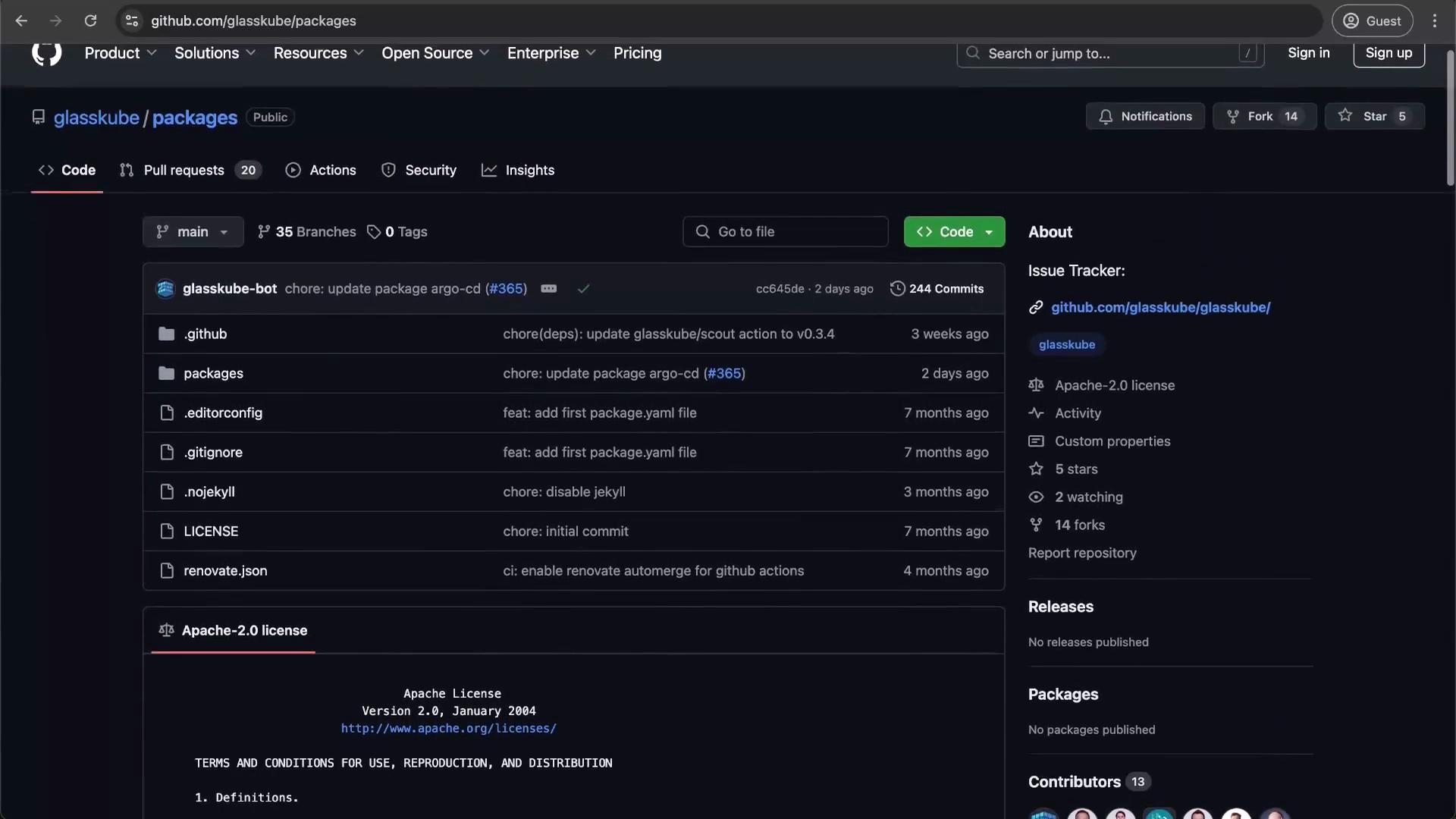Click the star icon to star repository
Viewport: 1456px width, 819px height.
pyautogui.click(x=1345, y=115)
